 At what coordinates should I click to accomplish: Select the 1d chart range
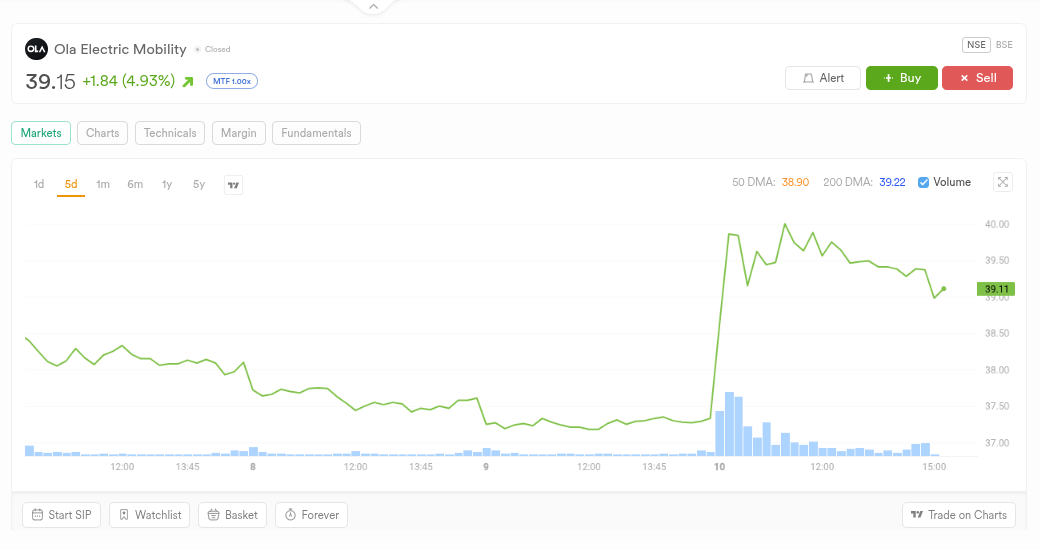click(x=39, y=184)
